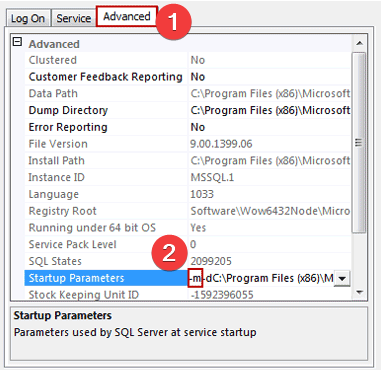Switch to the Log On tab
The height and width of the screenshot is (370, 381).
(28, 18)
